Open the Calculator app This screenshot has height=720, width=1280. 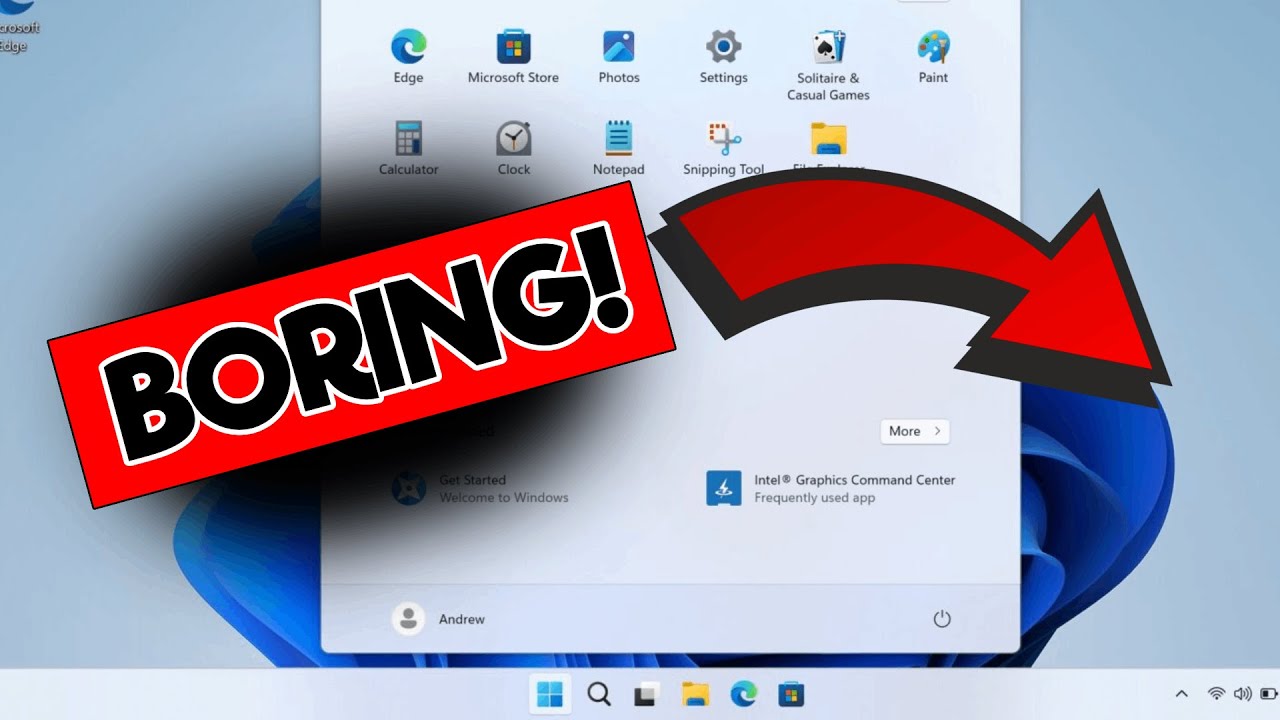(x=408, y=149)
